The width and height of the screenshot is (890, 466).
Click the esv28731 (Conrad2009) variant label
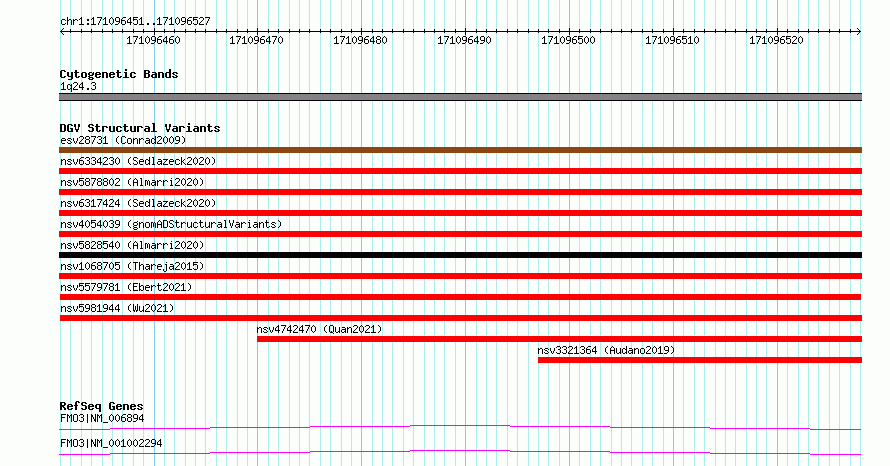[123, 140]
